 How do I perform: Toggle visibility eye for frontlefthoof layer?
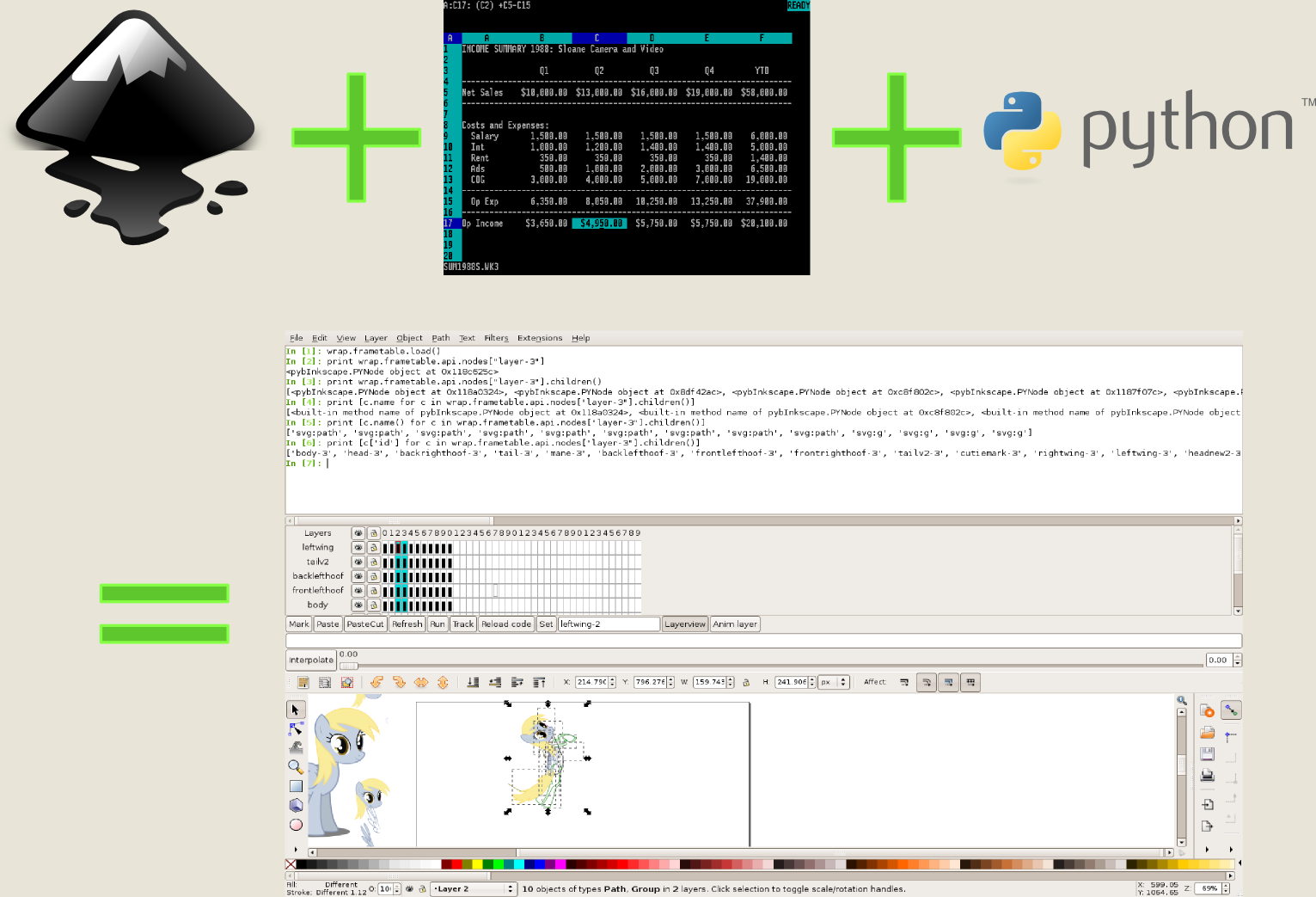pyautogui.click(x=358, y=591)
